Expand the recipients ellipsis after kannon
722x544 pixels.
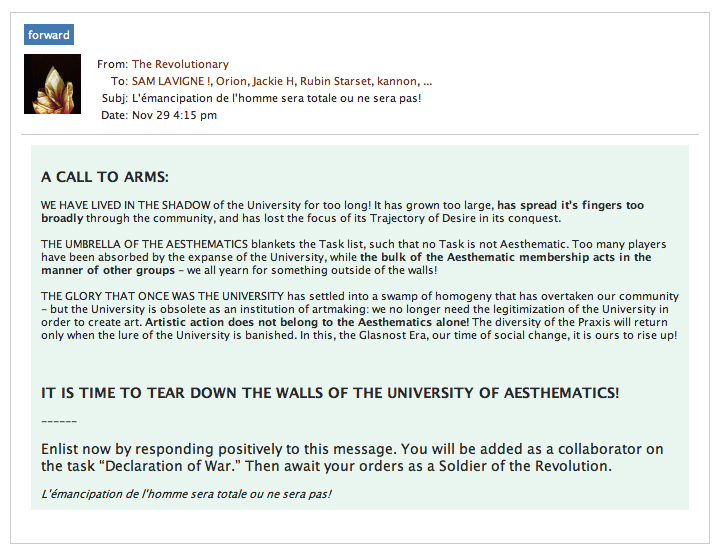point(427,82)
